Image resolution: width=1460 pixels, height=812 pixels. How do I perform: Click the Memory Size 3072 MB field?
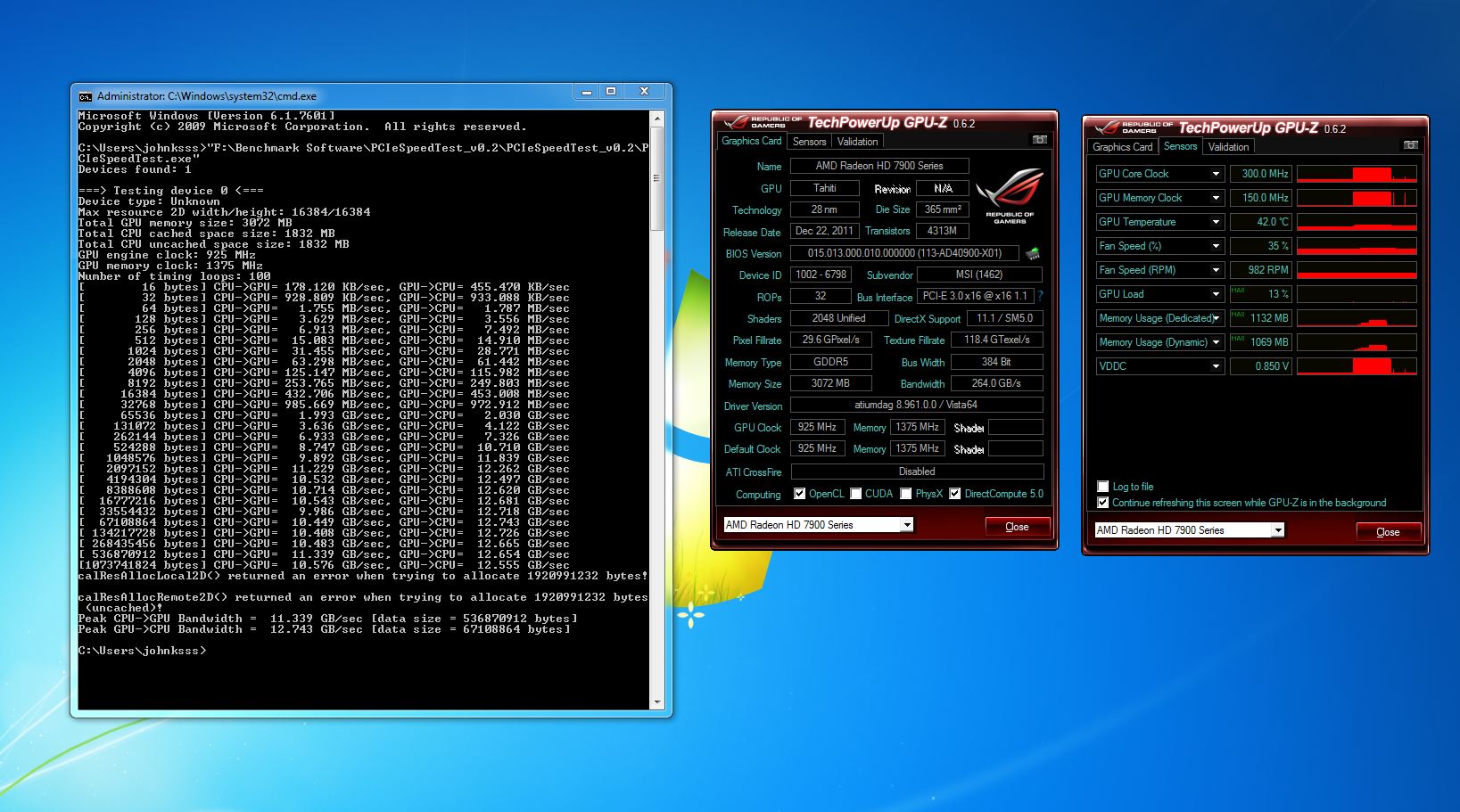pyautogui.click(x=830, y=383)
